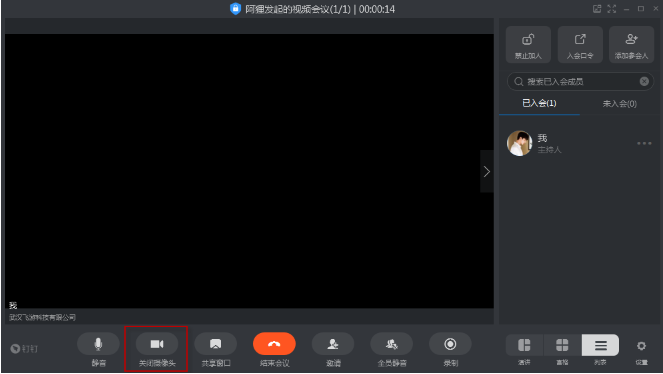Lock meeting with 禁止加入 button

point(528,45)
